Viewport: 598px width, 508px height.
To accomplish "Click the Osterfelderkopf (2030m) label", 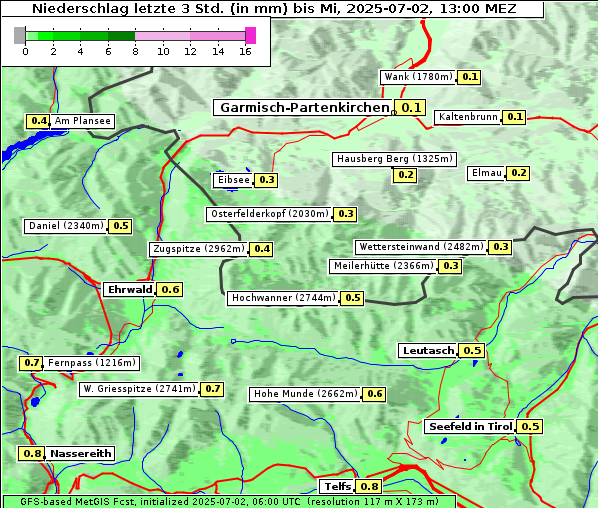I will (270, 214).
